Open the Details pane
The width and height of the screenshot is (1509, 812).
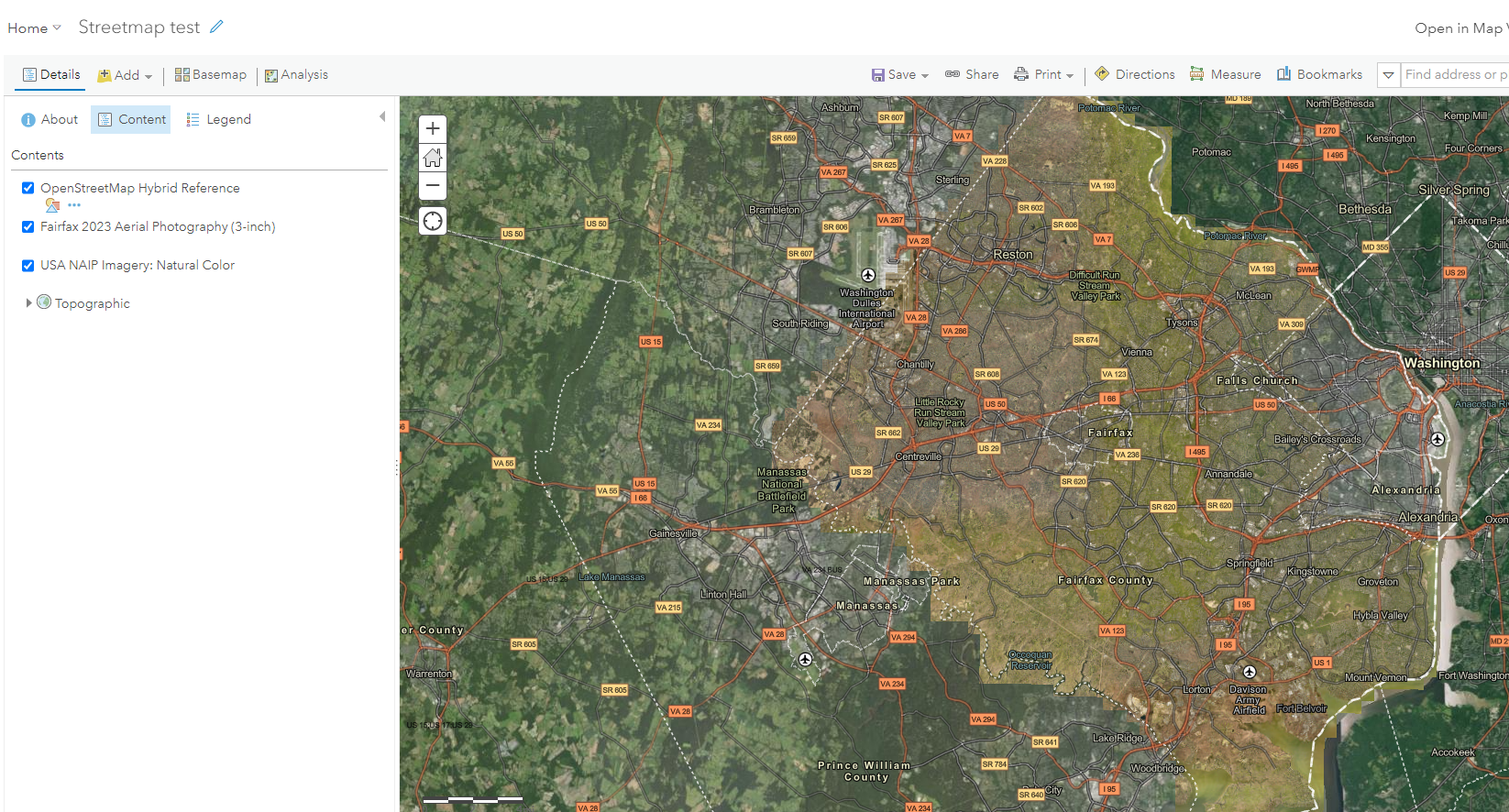pyautogui.click(x=51, y=74)
